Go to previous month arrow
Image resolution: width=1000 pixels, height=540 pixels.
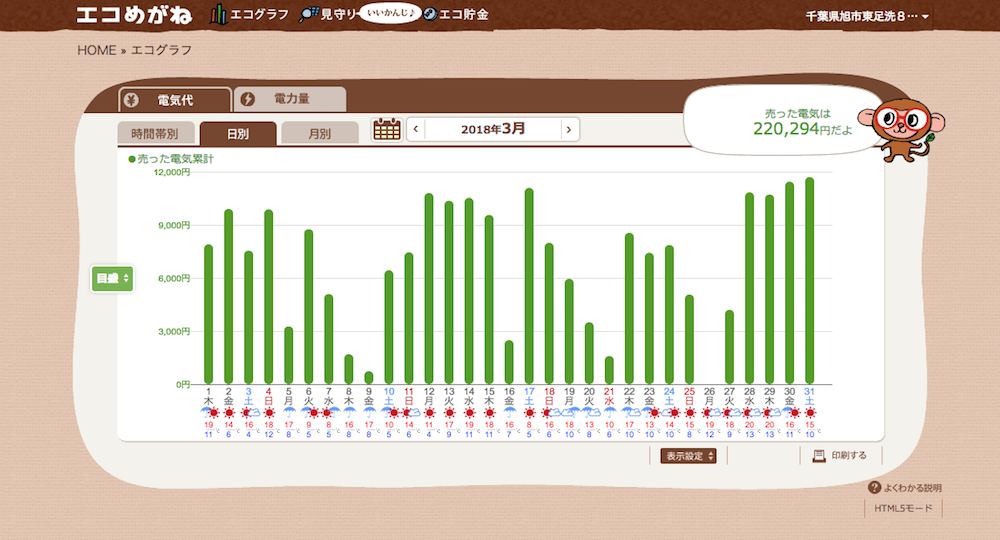[x=416, y=129]
